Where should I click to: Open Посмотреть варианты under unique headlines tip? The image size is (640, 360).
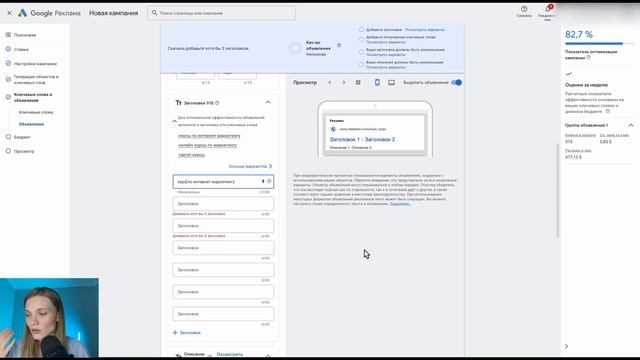(385, 55)
